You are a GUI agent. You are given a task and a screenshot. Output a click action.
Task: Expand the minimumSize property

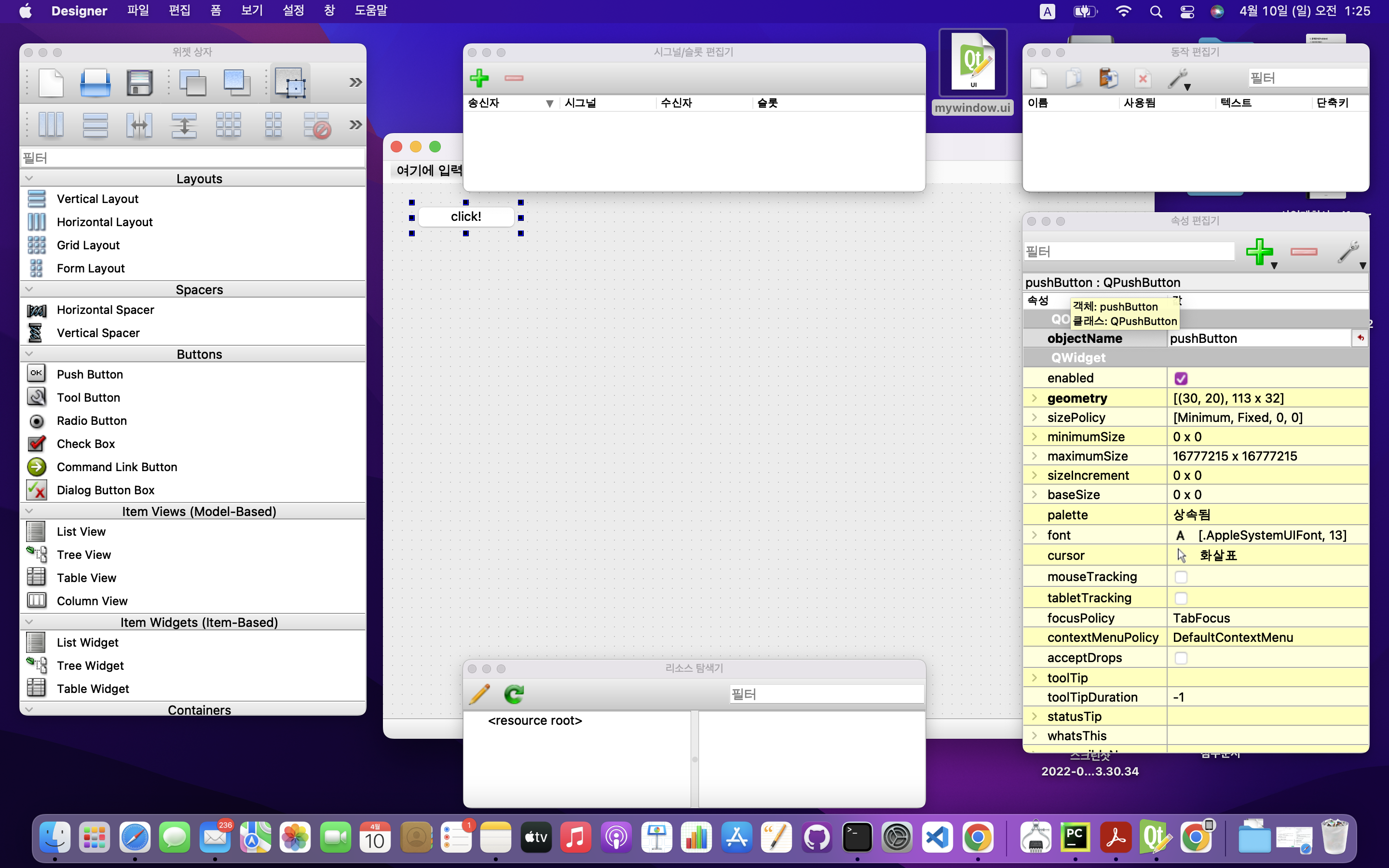tap(1035, 437)
